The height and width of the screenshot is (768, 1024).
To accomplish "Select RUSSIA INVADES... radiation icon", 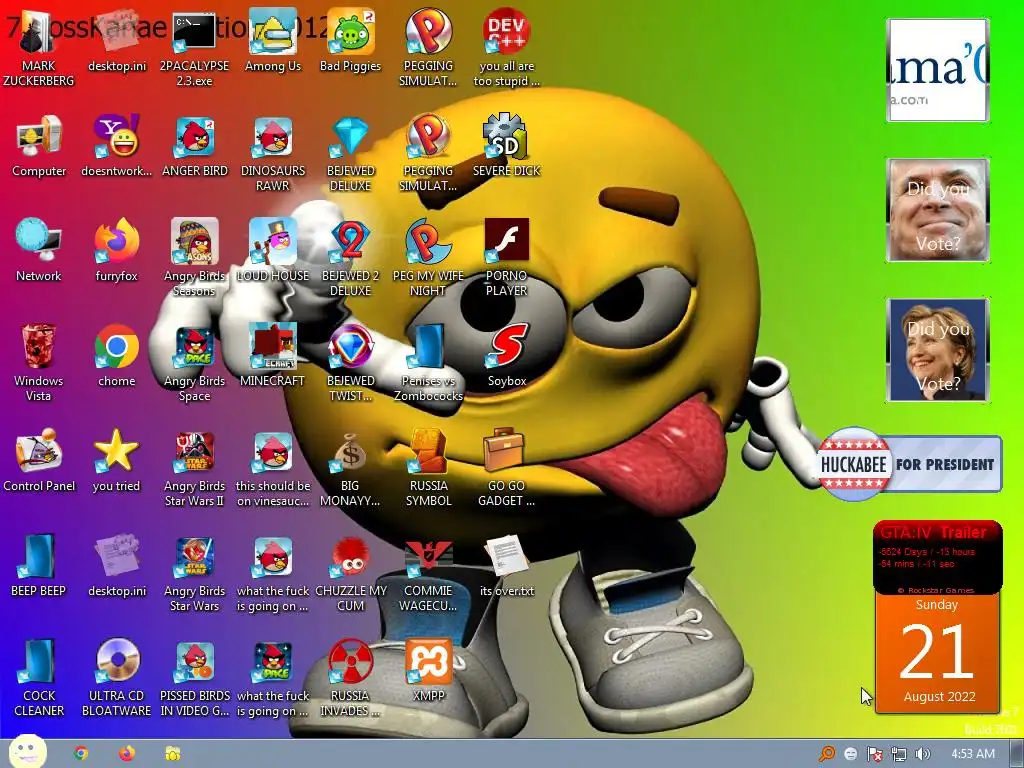I will (350, 679).
